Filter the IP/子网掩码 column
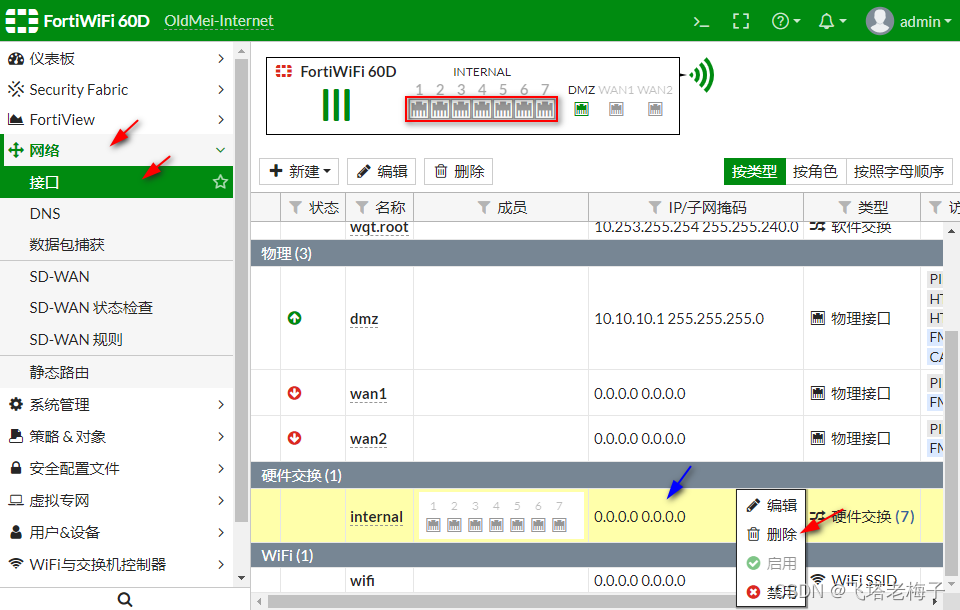 pos(654,208)
